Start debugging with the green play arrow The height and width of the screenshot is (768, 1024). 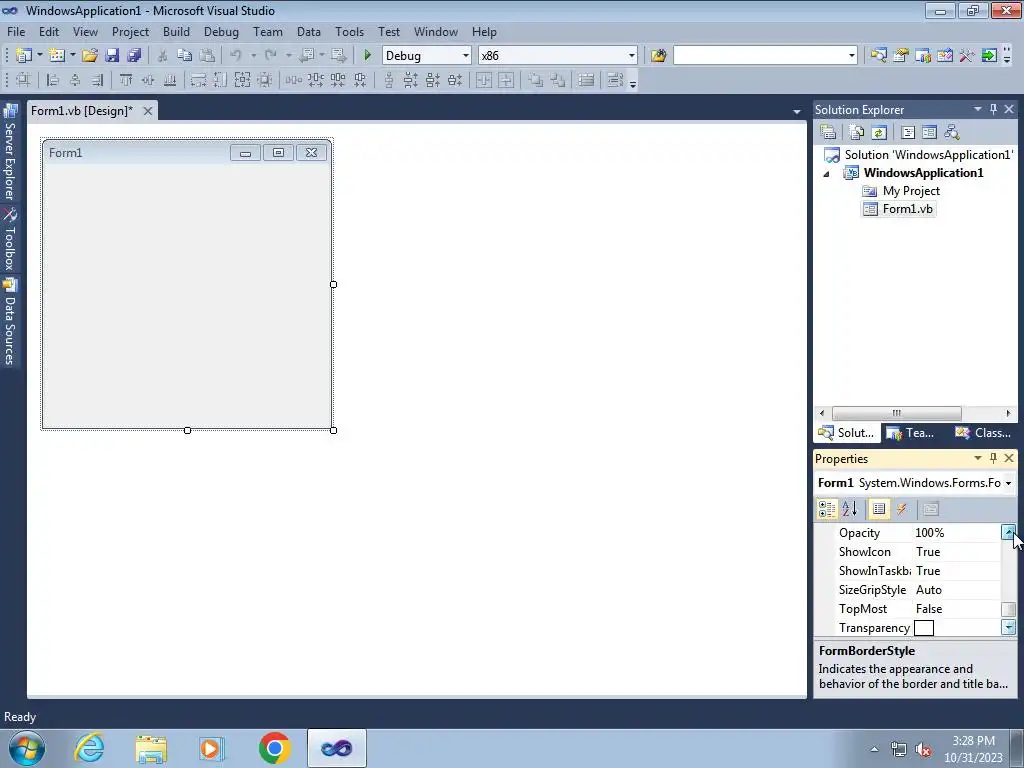367,56
